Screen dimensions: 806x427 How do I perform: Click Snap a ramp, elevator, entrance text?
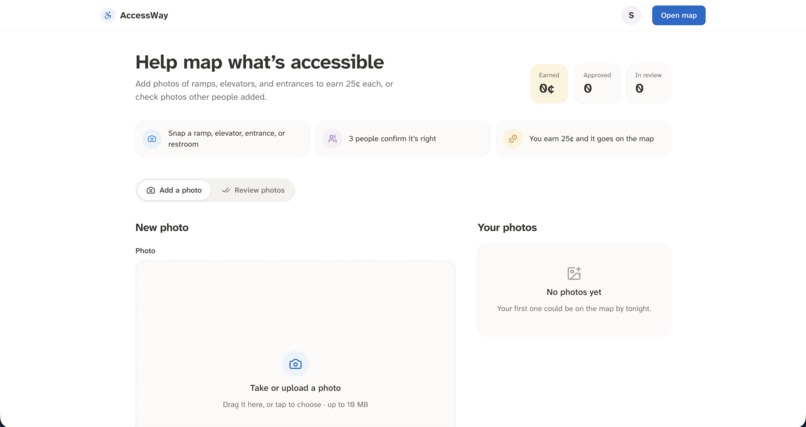click(x=226, y=139)
